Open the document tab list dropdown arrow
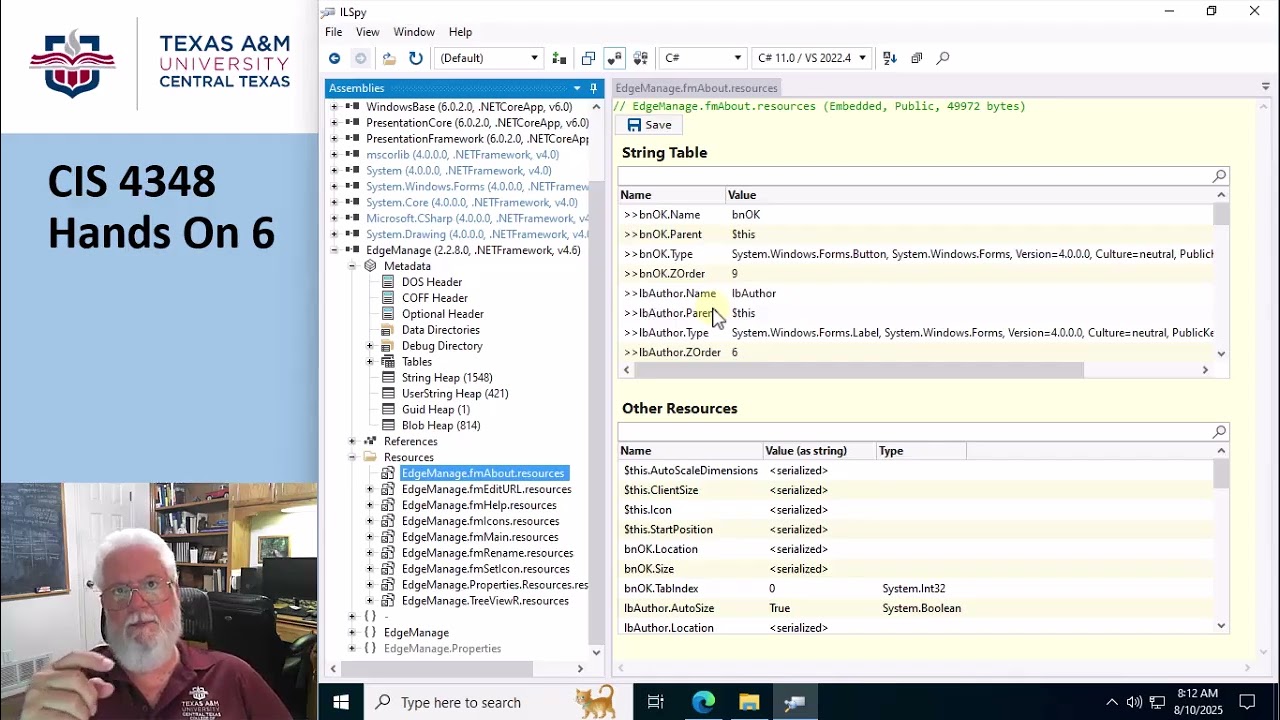Screen dimensions: 1280x720 tap(1265, 88)
